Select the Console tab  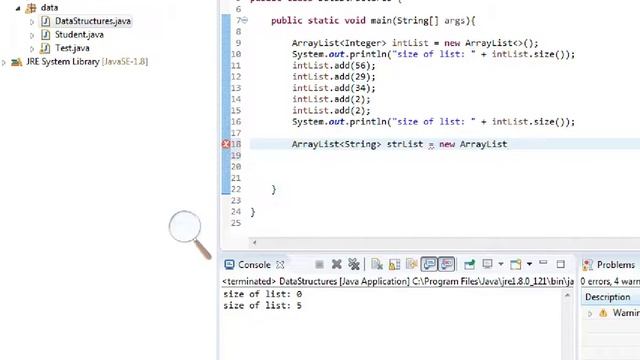click(254, 265)
